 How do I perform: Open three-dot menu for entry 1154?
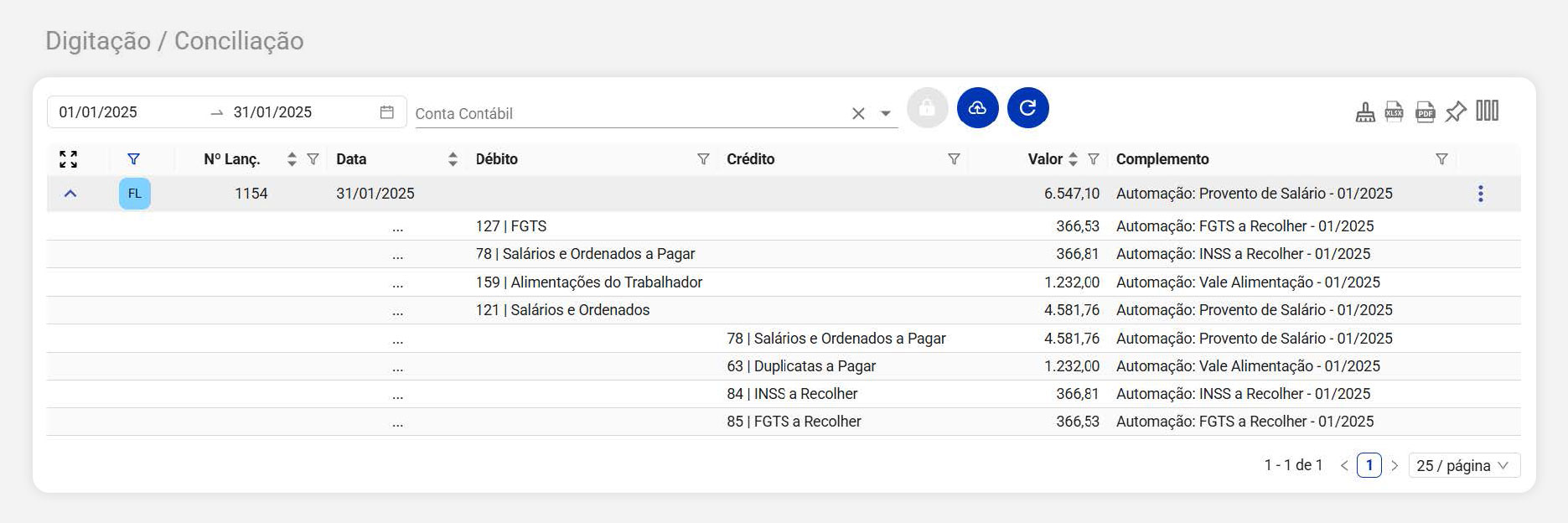(x=1480, y=194)
